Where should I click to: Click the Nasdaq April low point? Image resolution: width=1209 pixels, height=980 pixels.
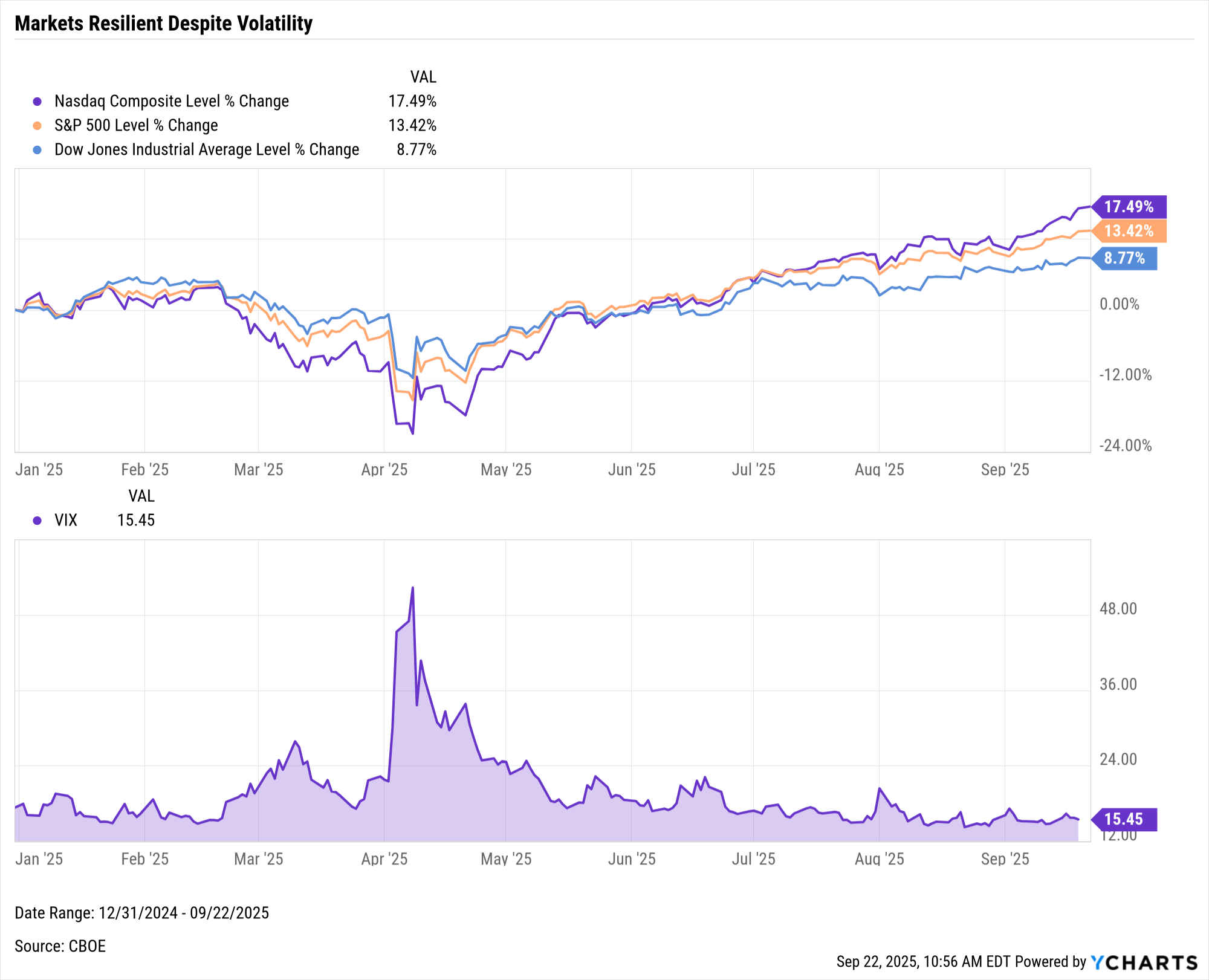[412, 433]
